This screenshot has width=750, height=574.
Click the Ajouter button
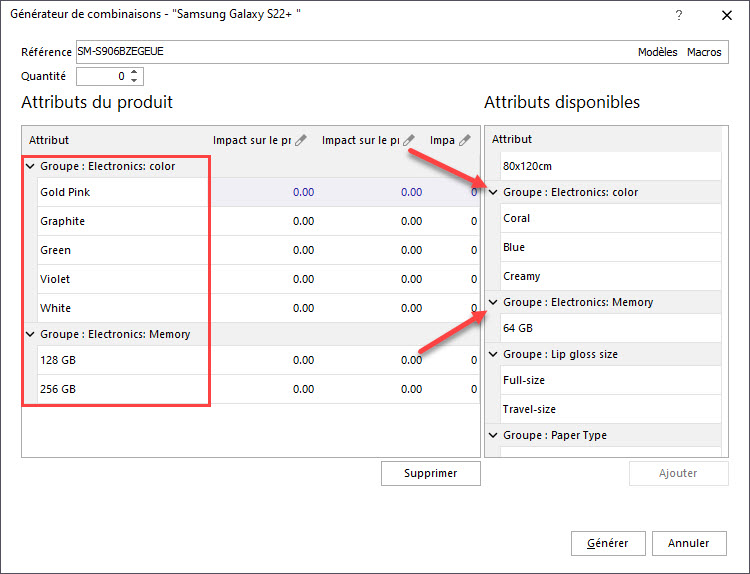[678, 474]
